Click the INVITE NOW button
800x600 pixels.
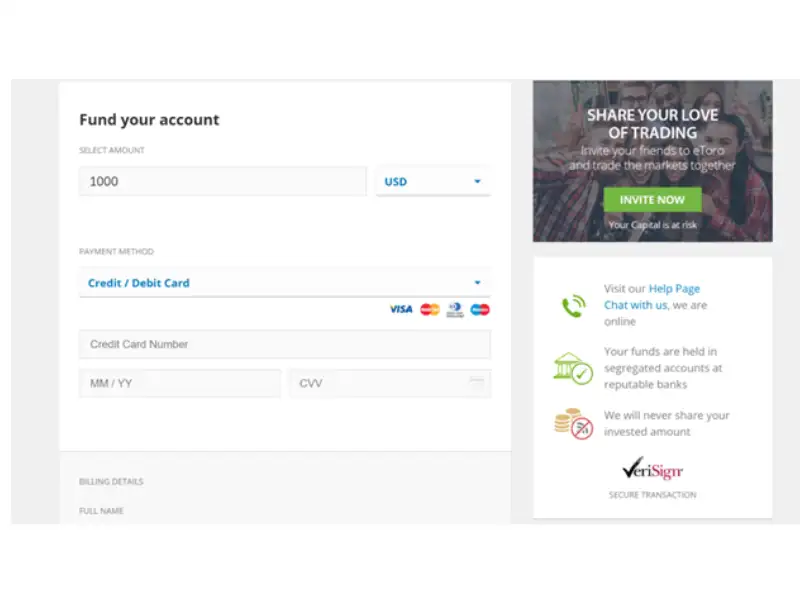coord(652,200)
